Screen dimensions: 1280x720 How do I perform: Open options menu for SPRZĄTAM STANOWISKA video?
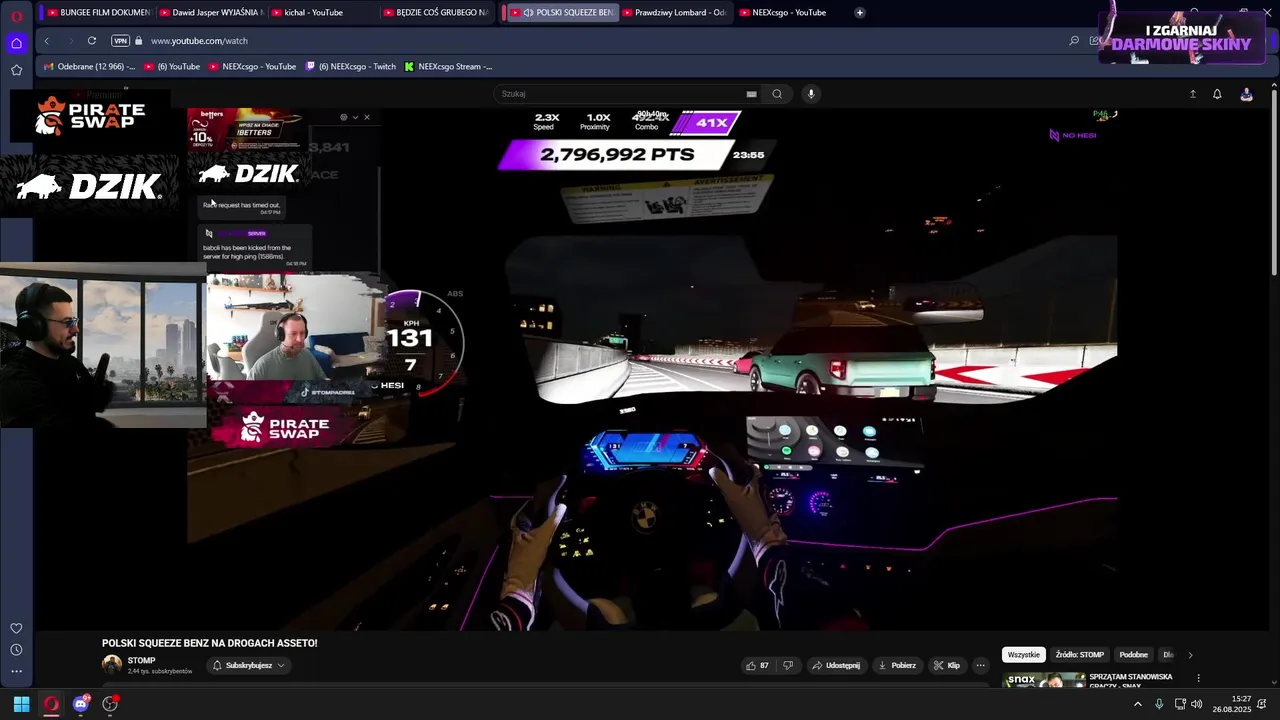click(x=1198, y=678)
